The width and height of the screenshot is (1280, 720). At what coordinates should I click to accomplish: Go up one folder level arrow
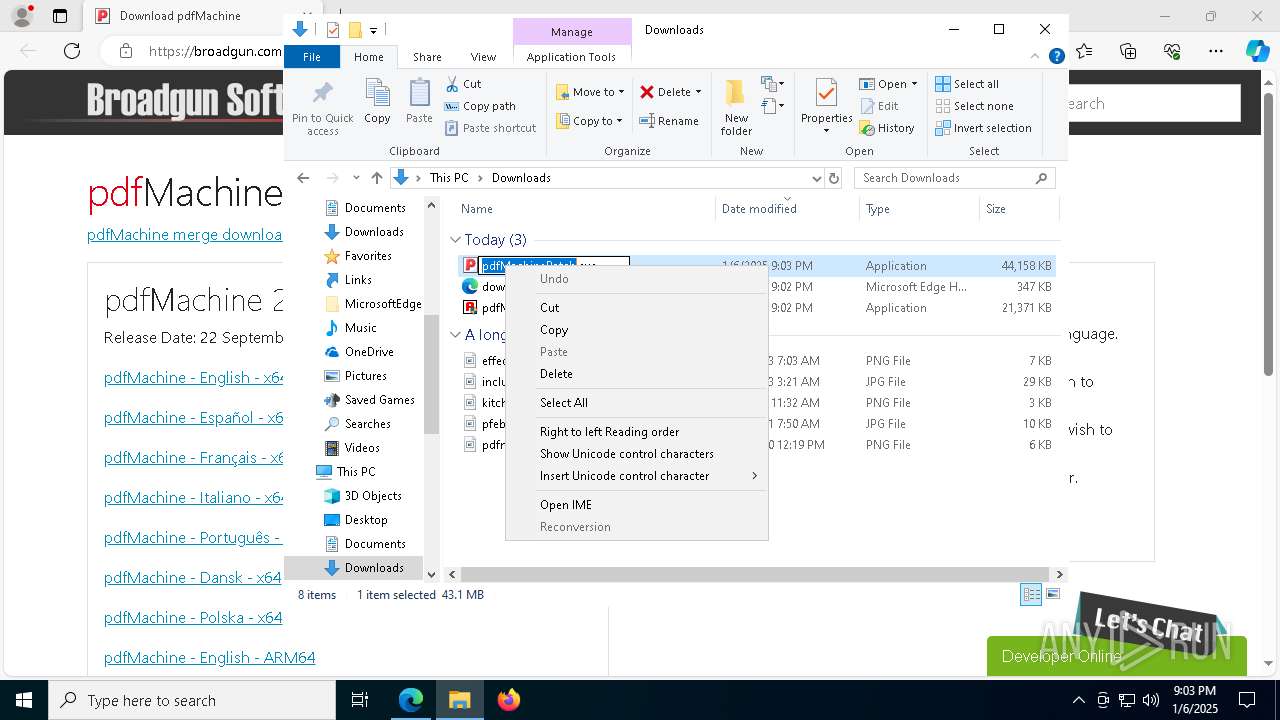[376, 178]
